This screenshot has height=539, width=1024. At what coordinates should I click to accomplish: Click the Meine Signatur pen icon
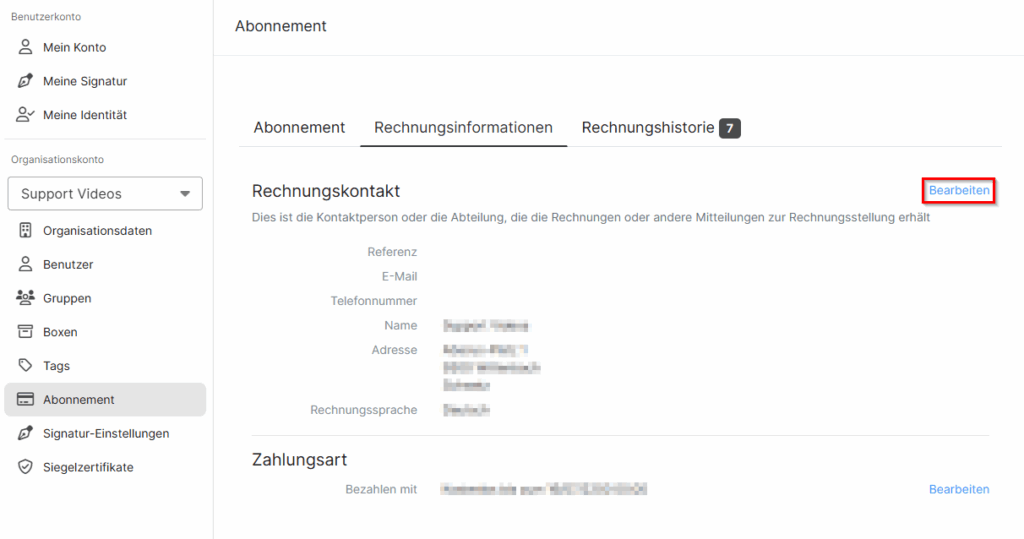point(25,81)
